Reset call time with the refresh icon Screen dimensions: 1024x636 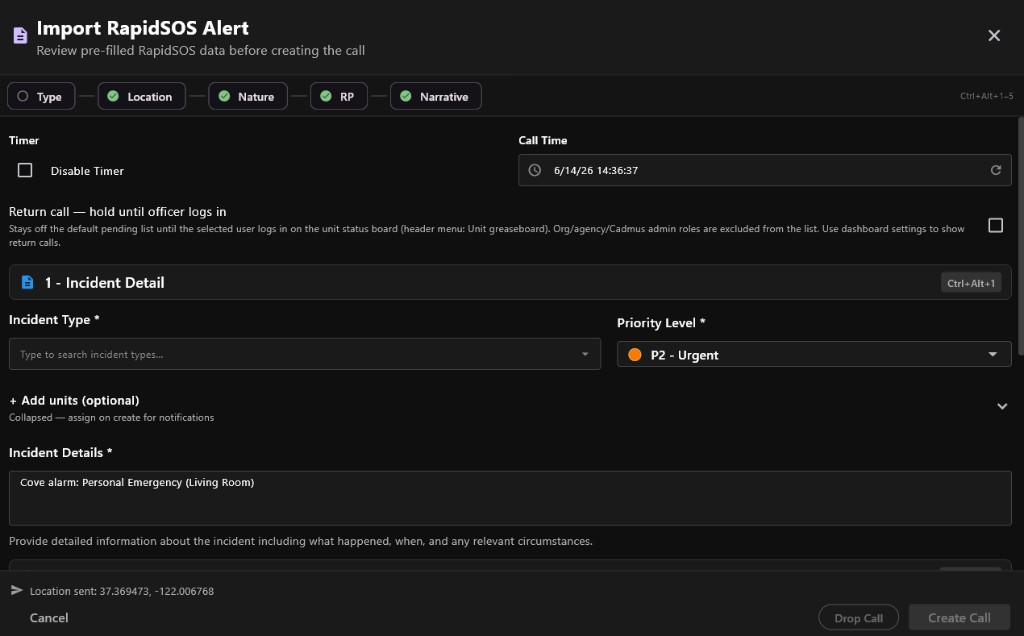pos(995,170)
